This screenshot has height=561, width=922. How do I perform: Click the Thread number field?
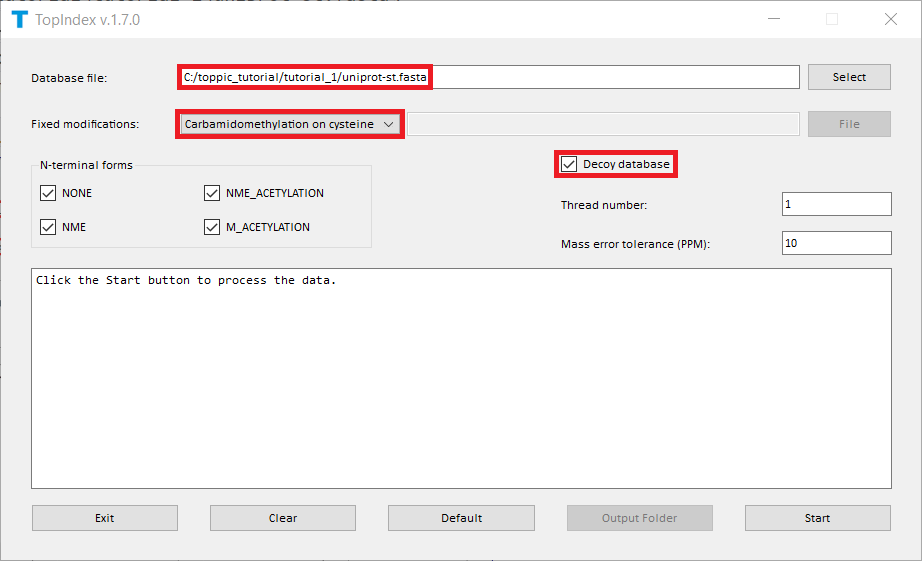[835, 204]
